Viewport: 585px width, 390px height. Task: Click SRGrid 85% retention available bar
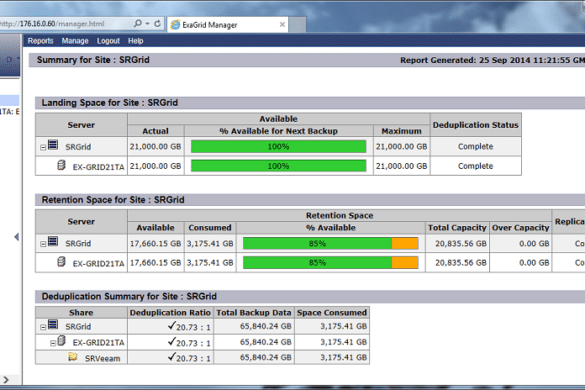click(x=331, y=244)
